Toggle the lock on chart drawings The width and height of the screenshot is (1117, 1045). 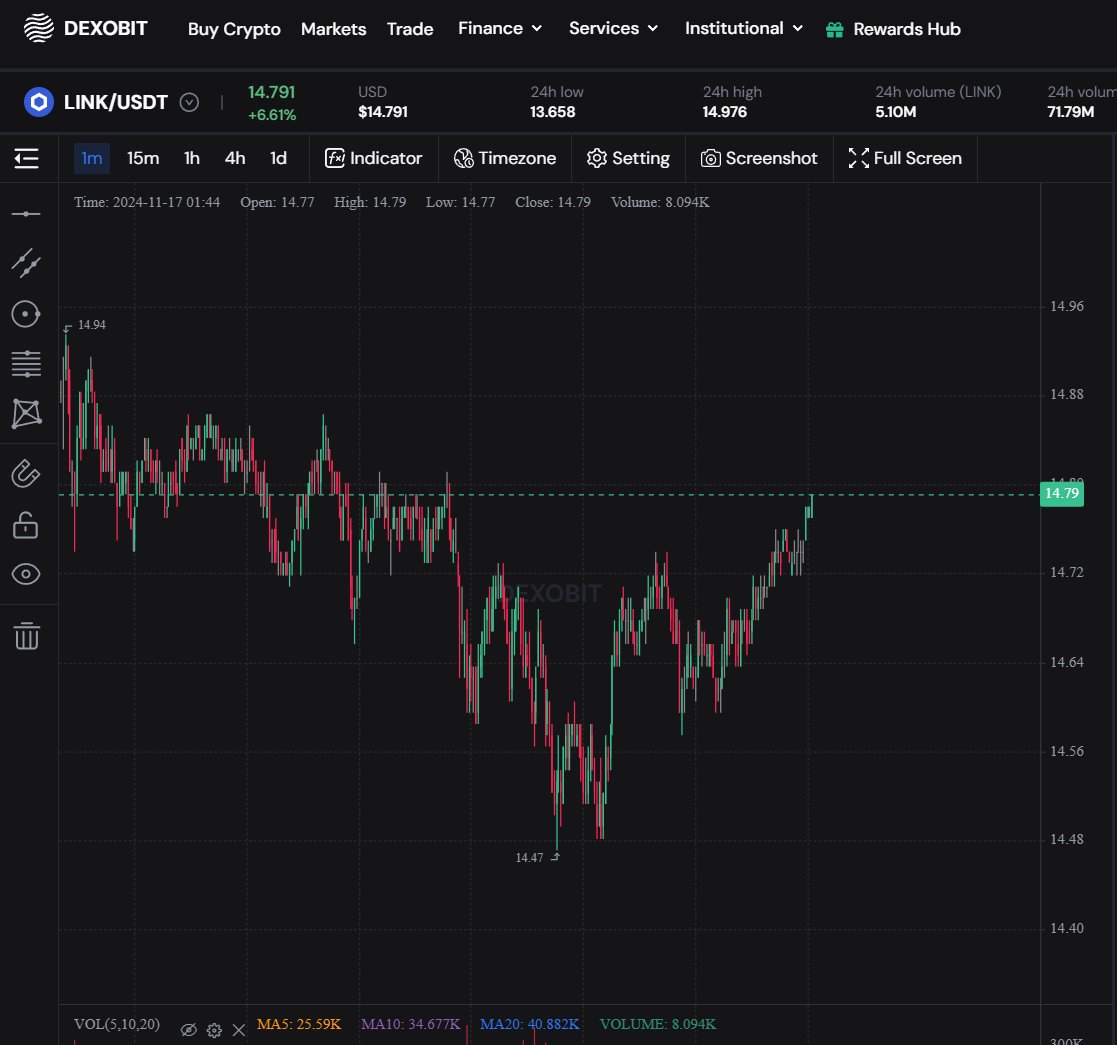point(26,524)
